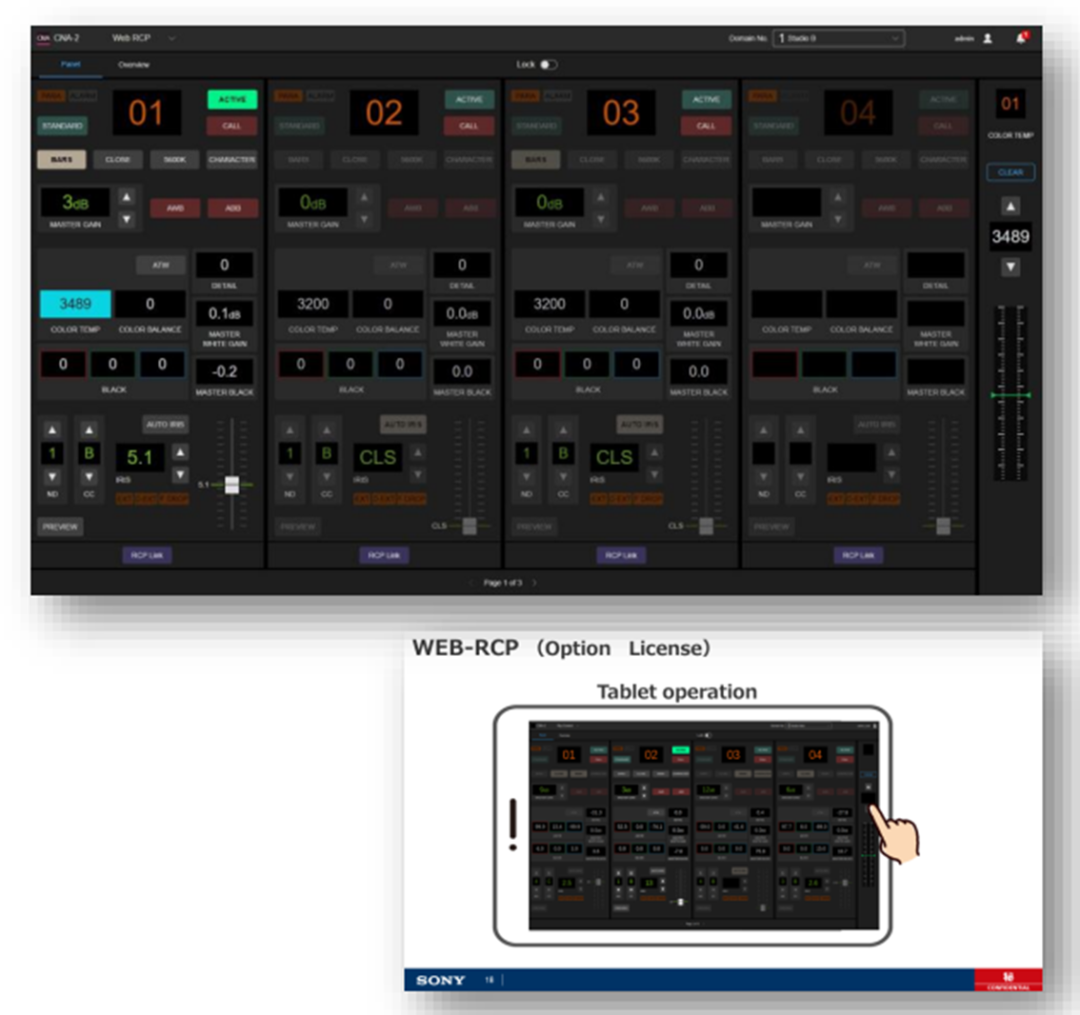The height and width of the screenshot is (1015, 1080).
Task: Open the Domain No. dropdown
Action: point(838,39)
